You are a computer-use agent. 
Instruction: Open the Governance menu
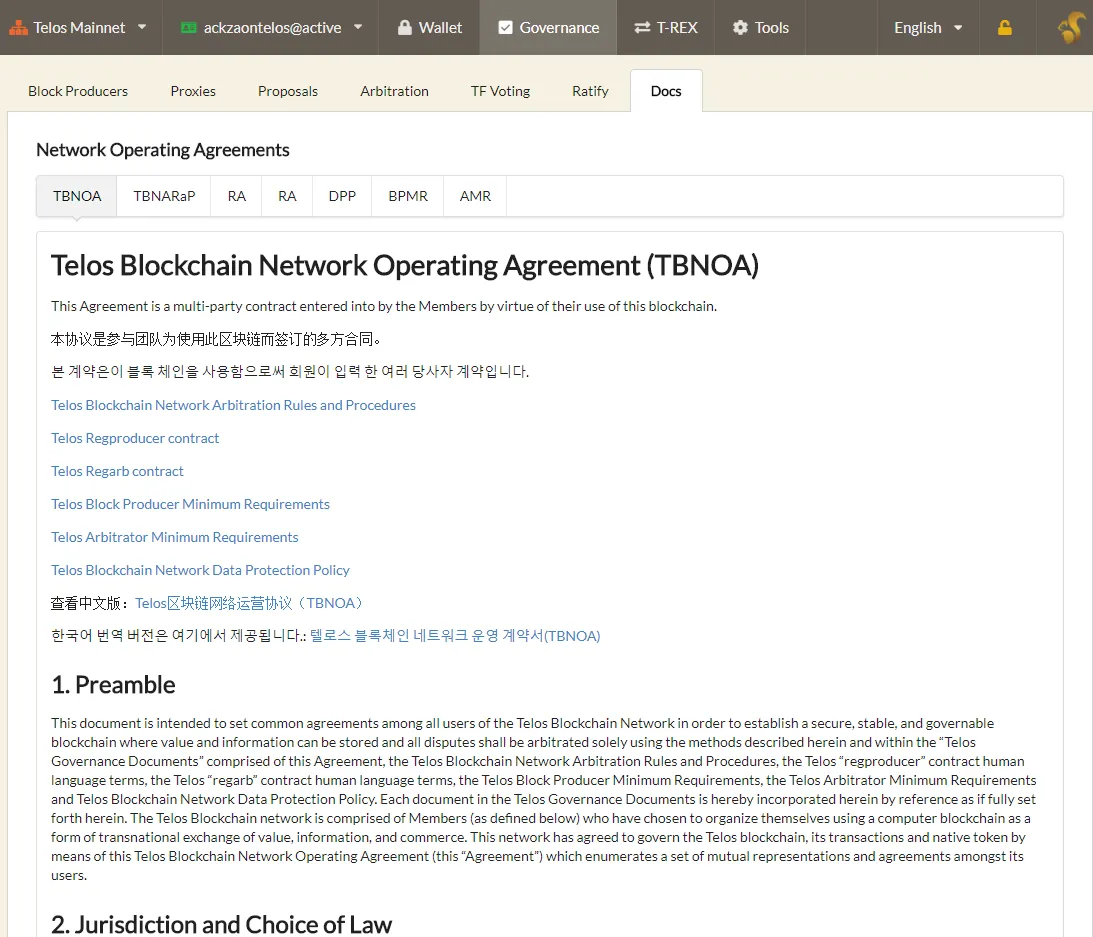tap(549, 28)
